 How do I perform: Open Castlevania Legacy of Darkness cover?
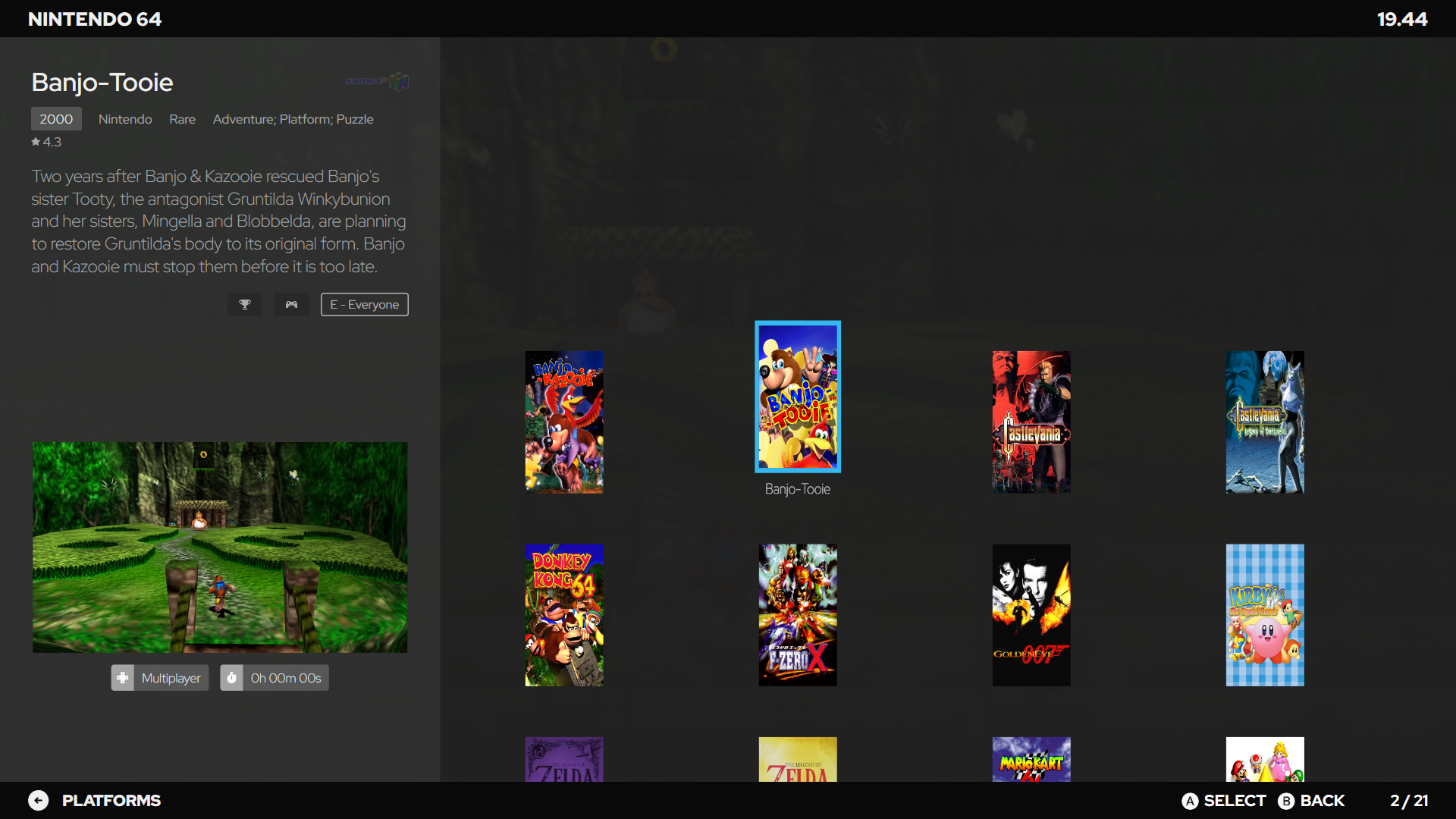click(x=1265, y=422)
